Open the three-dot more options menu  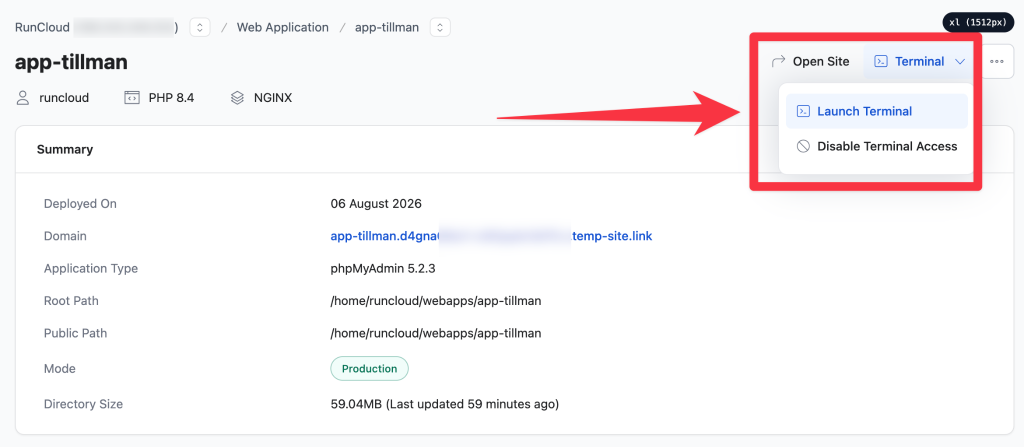[x=997, y=61]
